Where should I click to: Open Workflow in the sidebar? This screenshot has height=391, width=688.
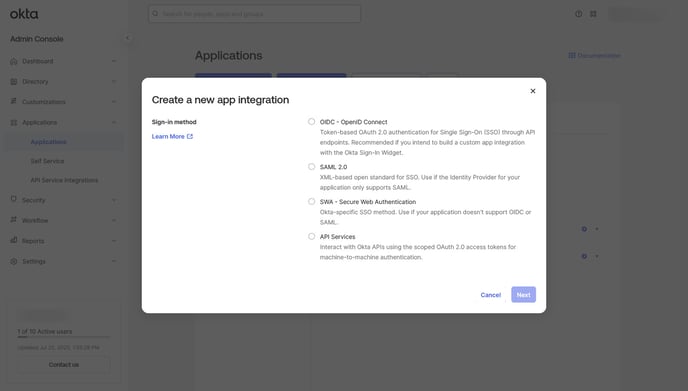click(35, 220)
